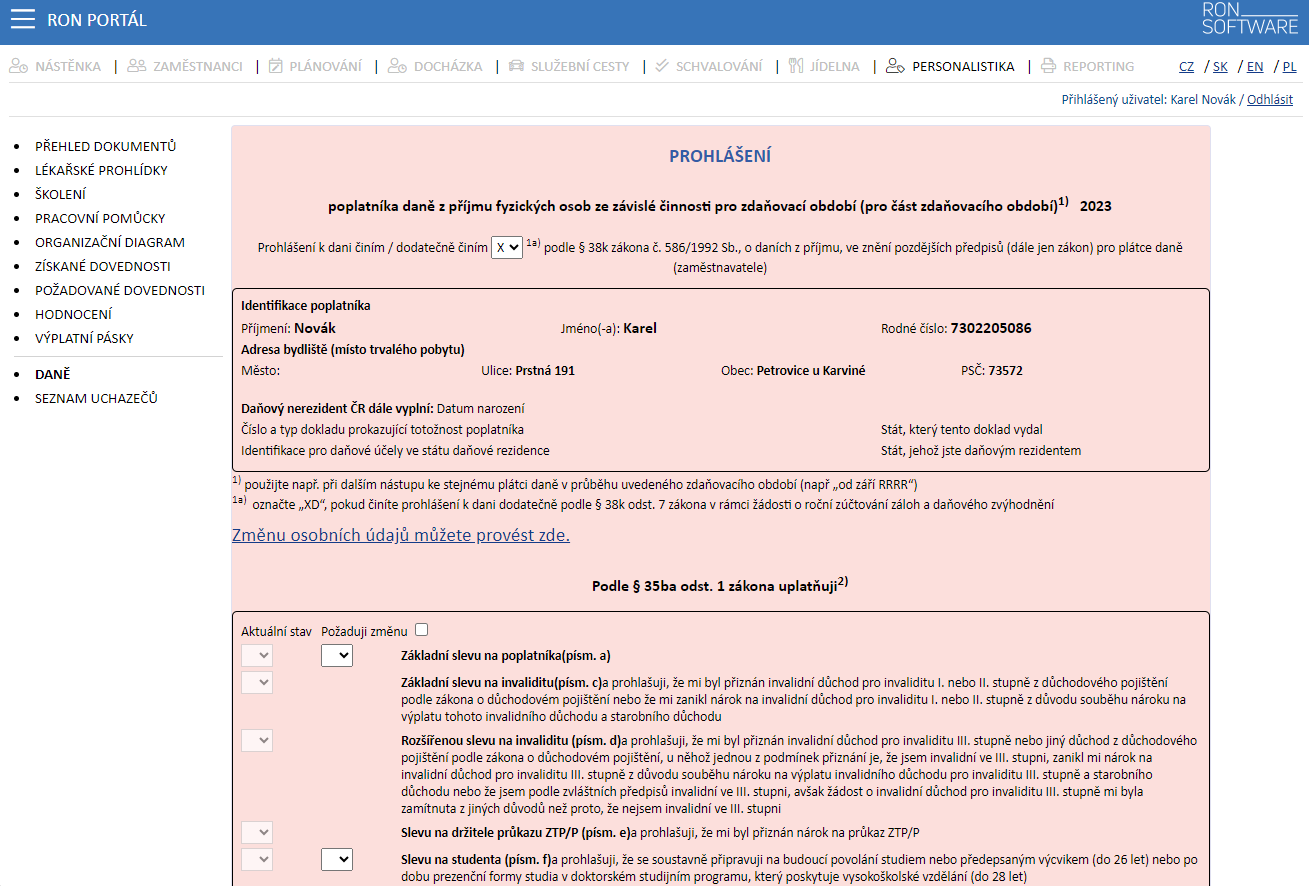Switch language to CZ
1309x886 pixels.
click(x=1186, y=67)
